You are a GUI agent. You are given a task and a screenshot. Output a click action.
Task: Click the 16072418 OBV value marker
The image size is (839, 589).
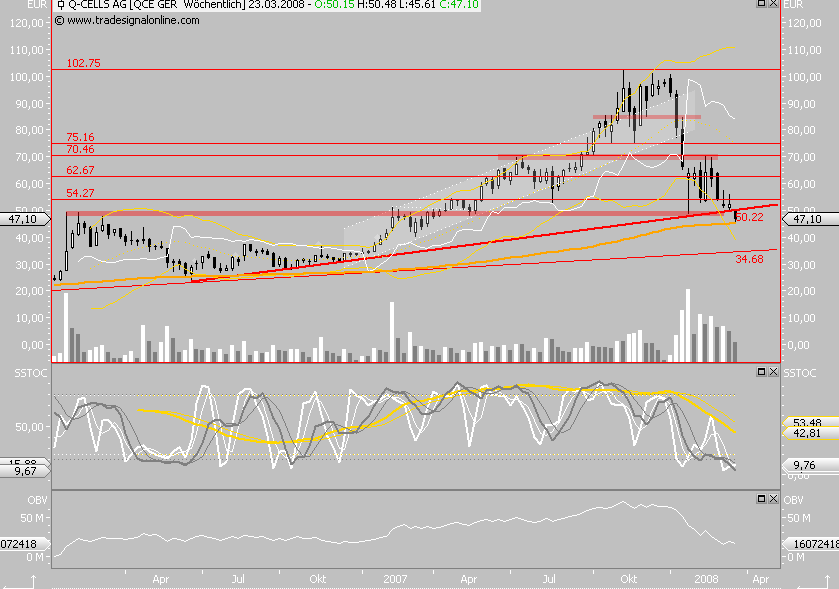(x=811, y=544)
